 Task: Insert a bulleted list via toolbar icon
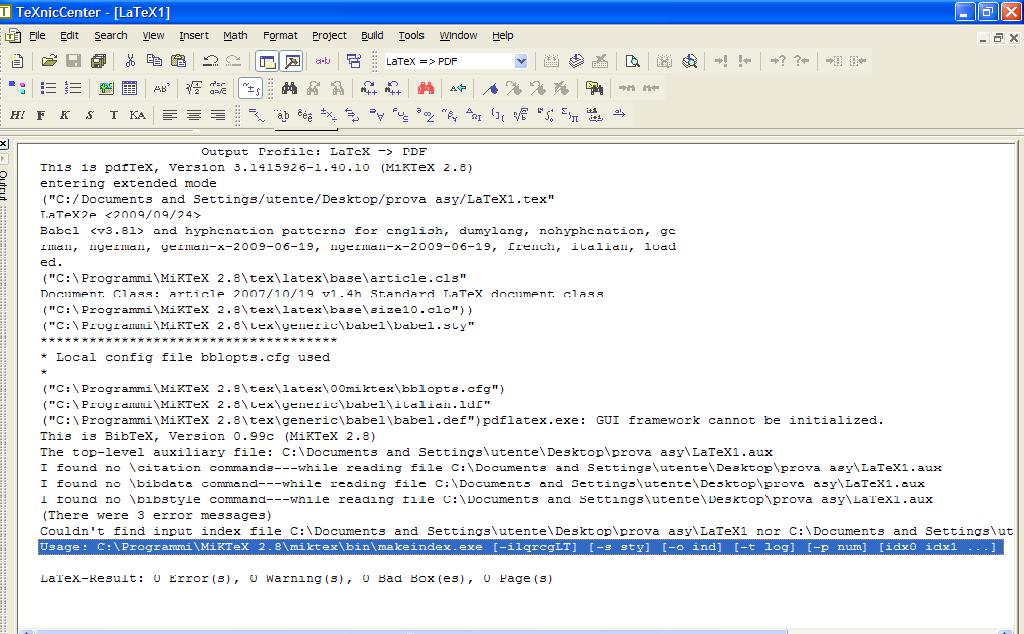48,89
